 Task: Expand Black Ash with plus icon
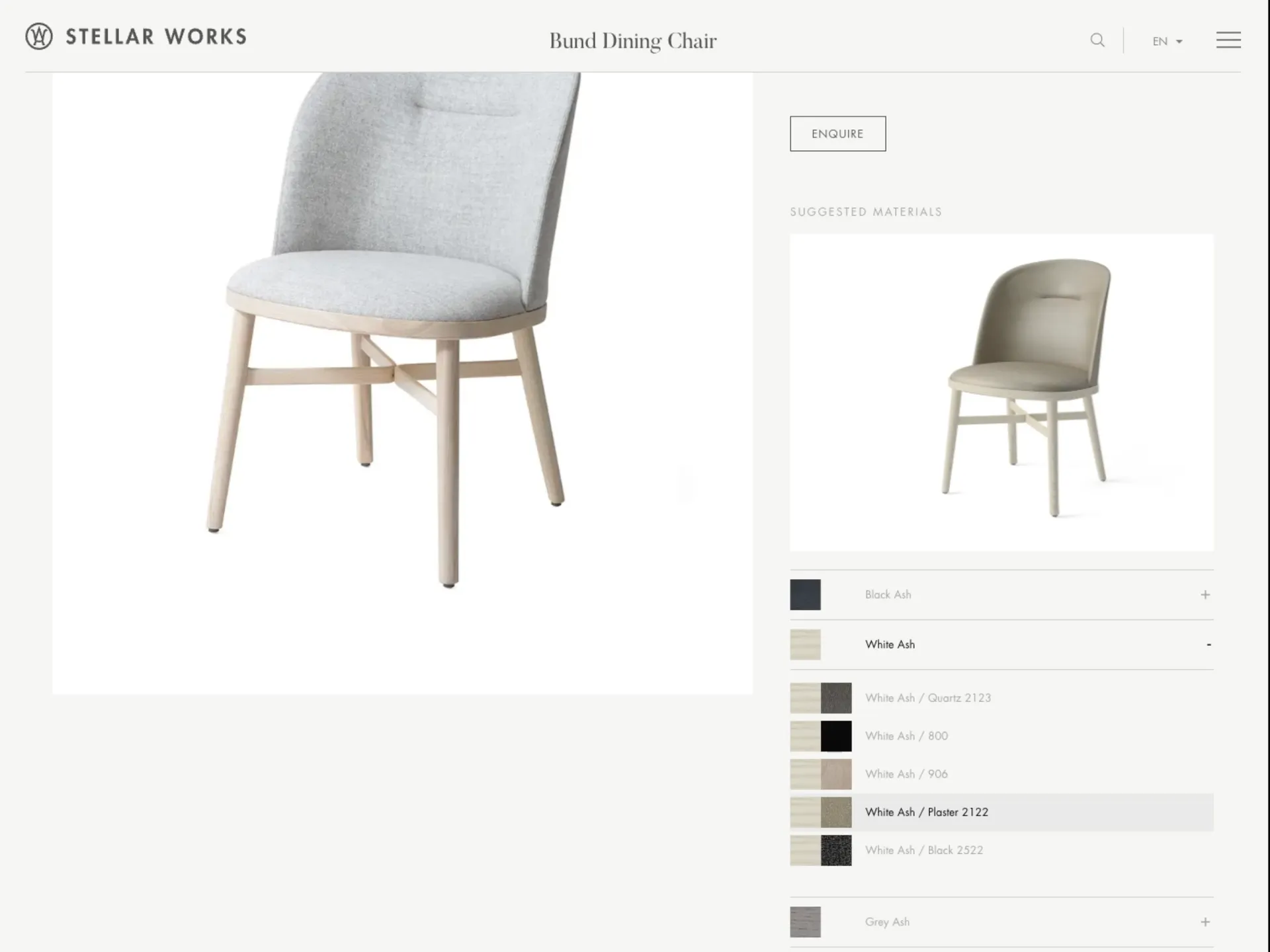[1205, 594]
